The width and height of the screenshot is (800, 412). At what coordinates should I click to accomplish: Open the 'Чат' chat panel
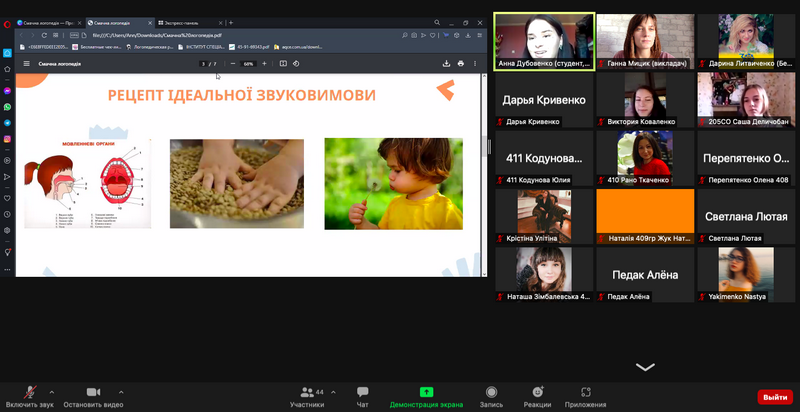click(363, 397)
